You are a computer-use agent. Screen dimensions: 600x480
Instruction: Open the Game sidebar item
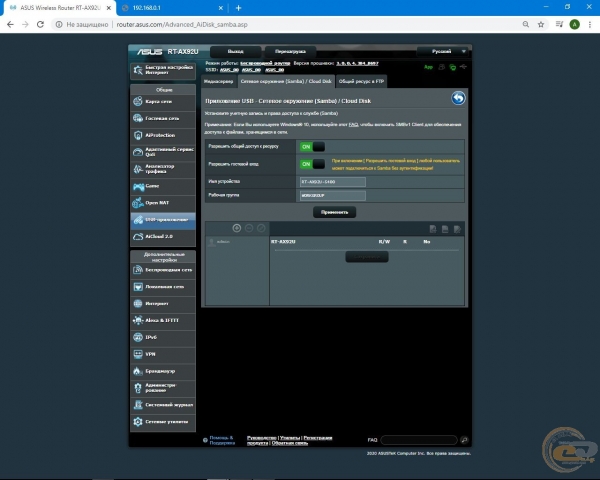click(163, 186)
